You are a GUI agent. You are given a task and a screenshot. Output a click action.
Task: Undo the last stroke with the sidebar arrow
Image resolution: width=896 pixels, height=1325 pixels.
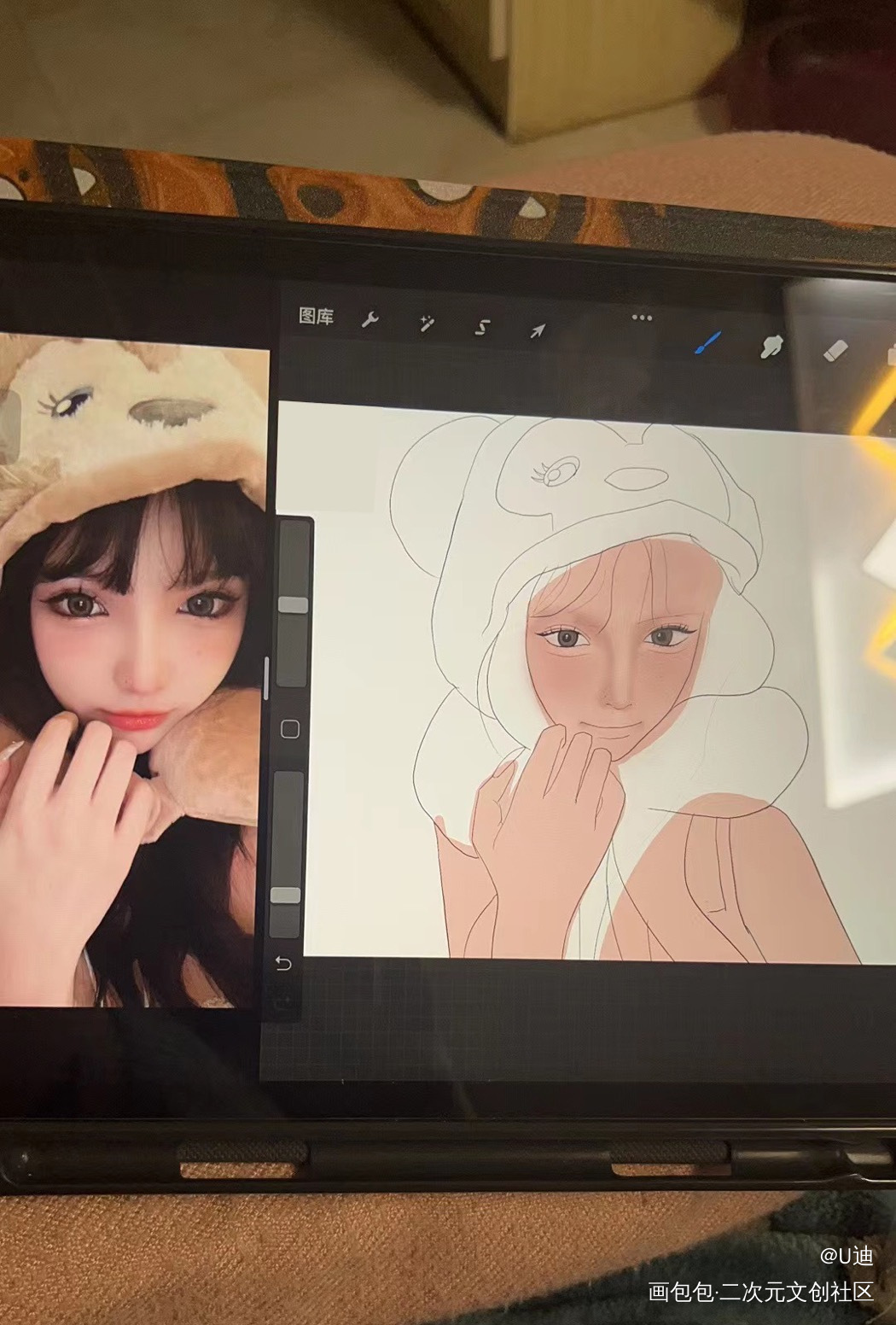tap(283, 964)
